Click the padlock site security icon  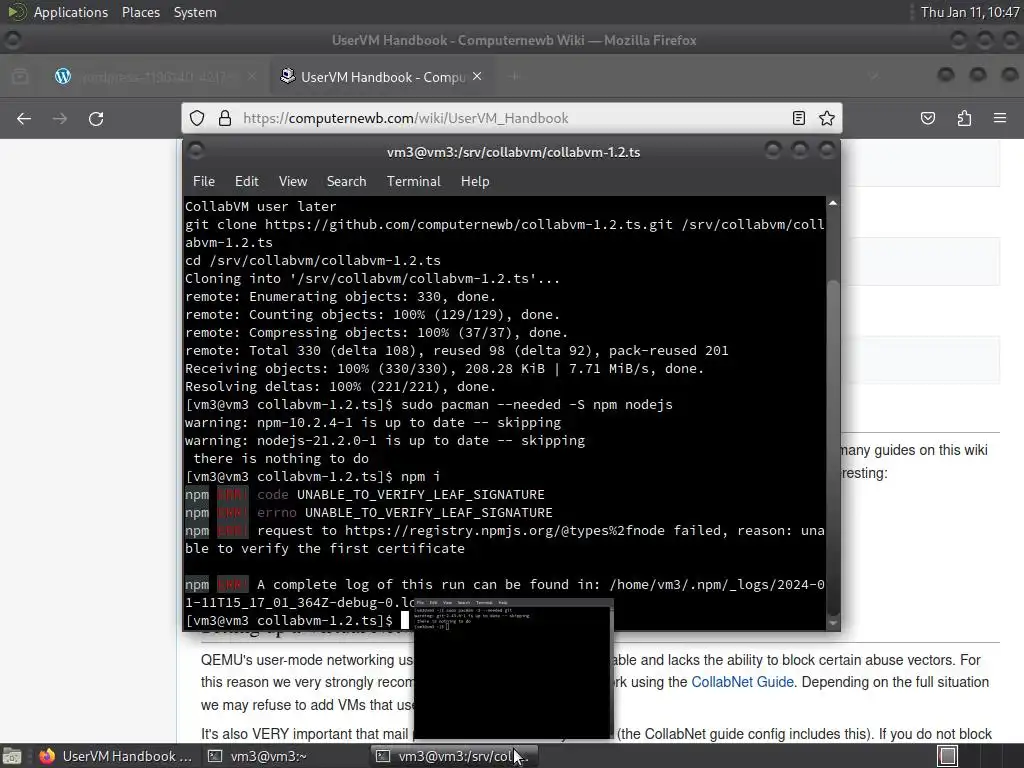coord(225,118)
